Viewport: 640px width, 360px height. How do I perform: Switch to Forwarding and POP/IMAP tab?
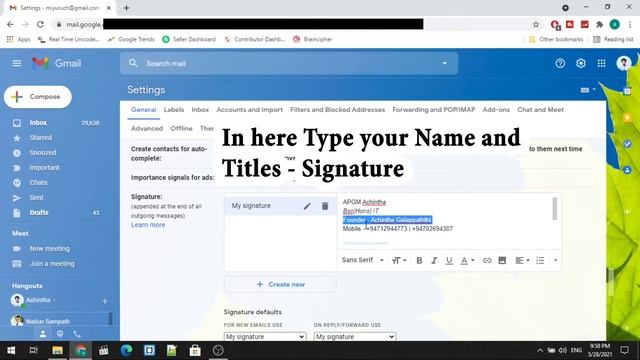coord(433,110)
